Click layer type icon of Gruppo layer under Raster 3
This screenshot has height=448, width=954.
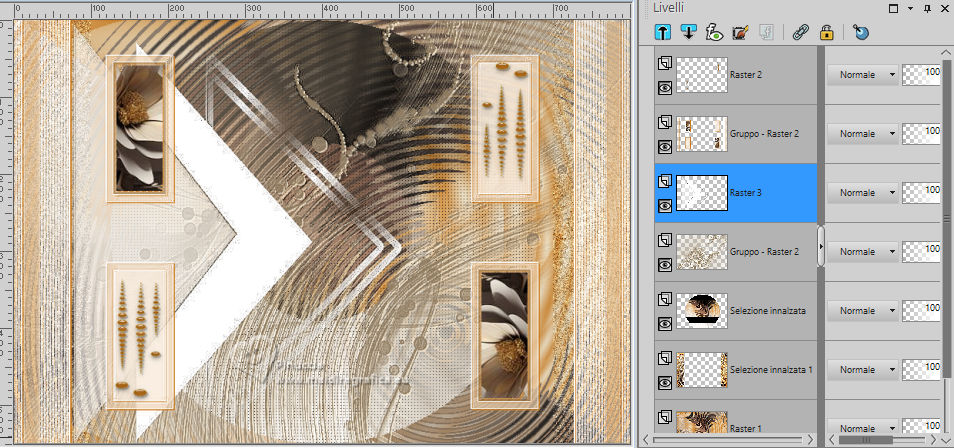coord(665,240)
